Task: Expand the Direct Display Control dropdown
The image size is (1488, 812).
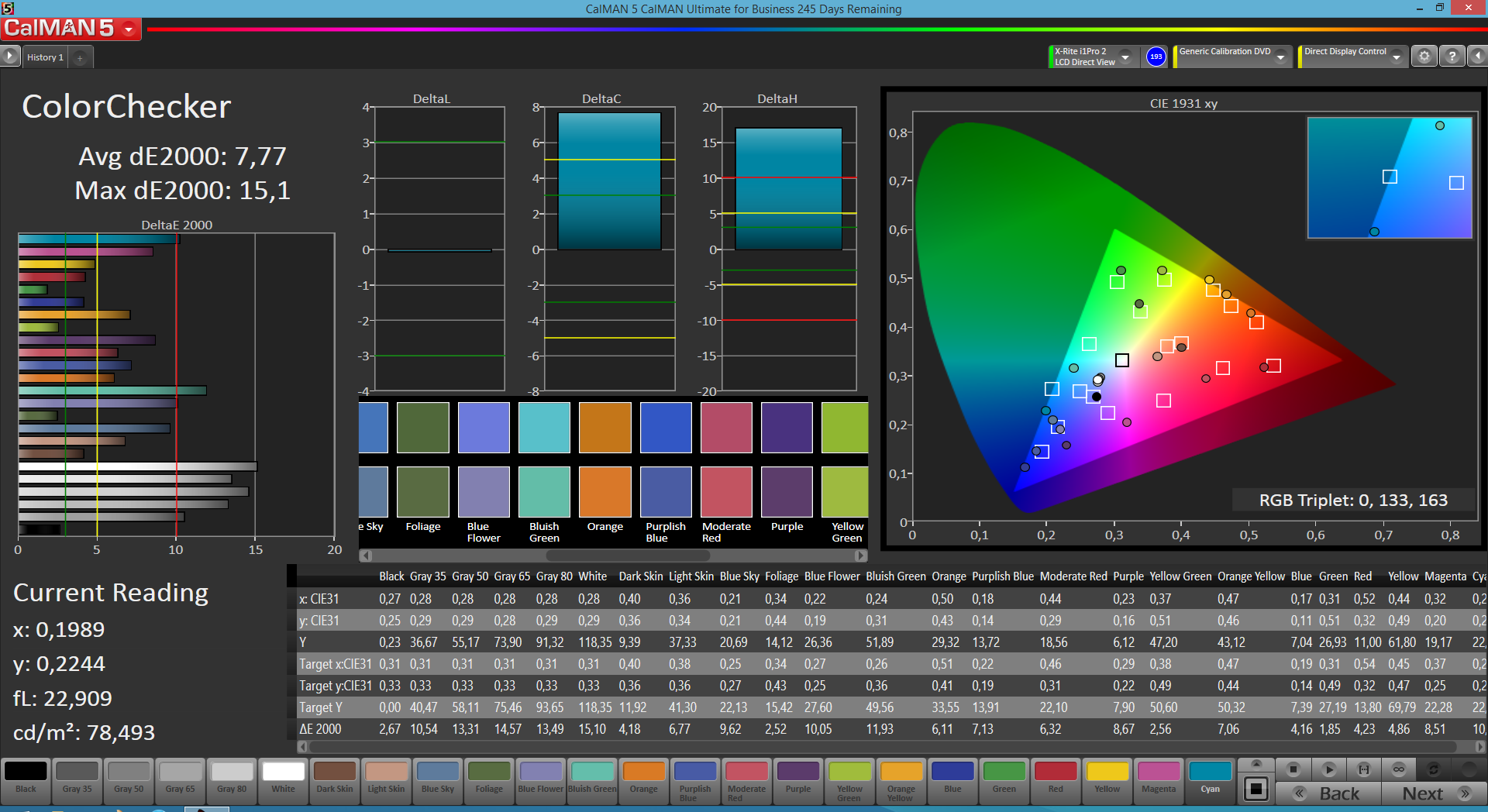Action: pos(1397,57)
